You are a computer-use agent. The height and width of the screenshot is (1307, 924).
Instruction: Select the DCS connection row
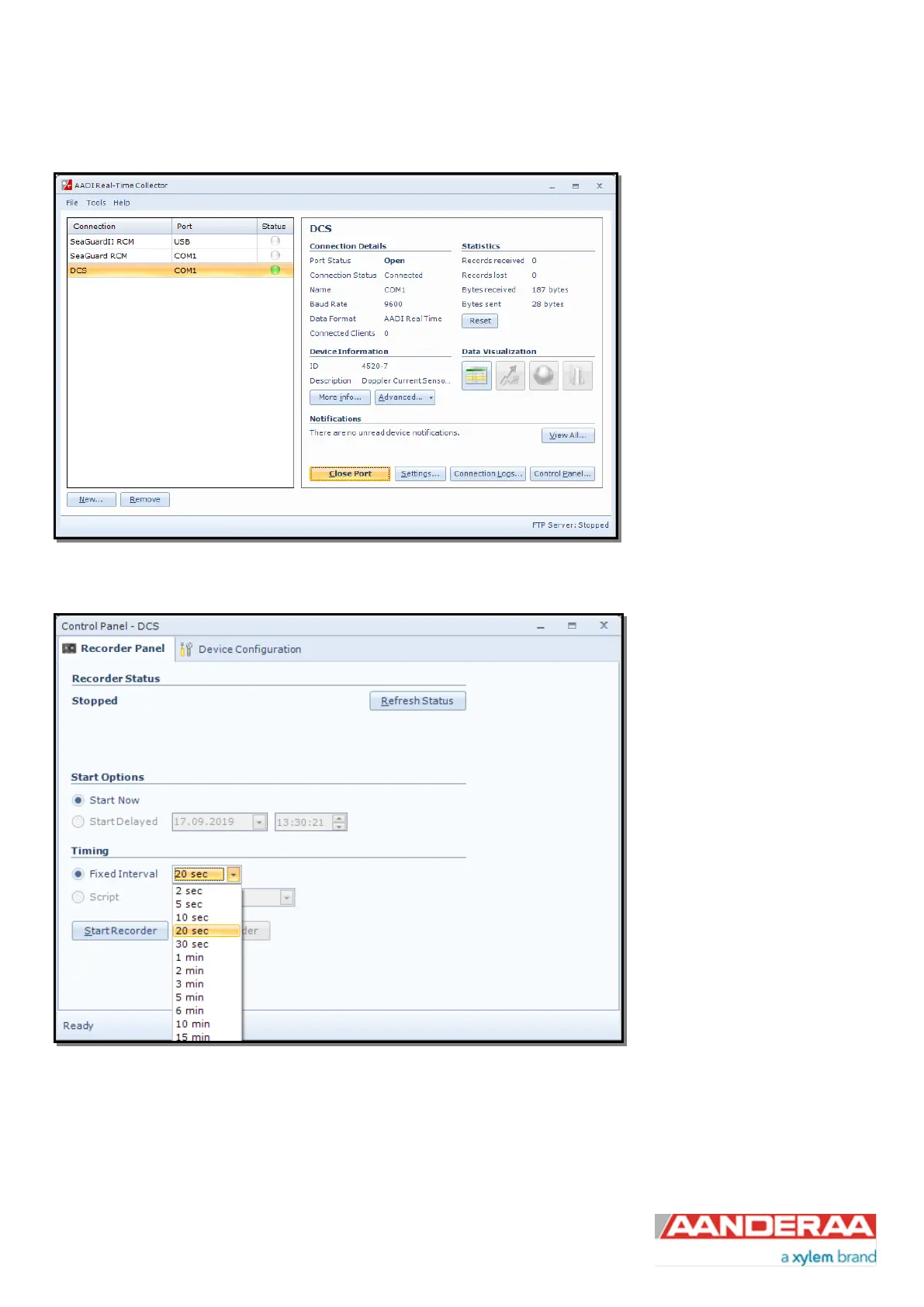coord(180,270)
